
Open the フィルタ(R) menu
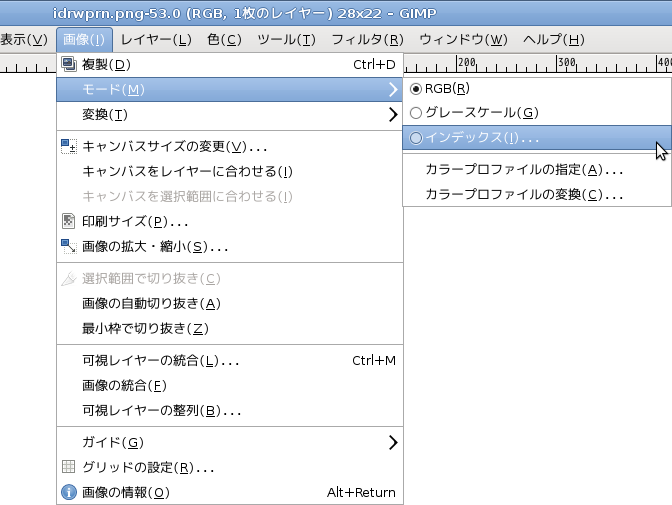(368, 39)
